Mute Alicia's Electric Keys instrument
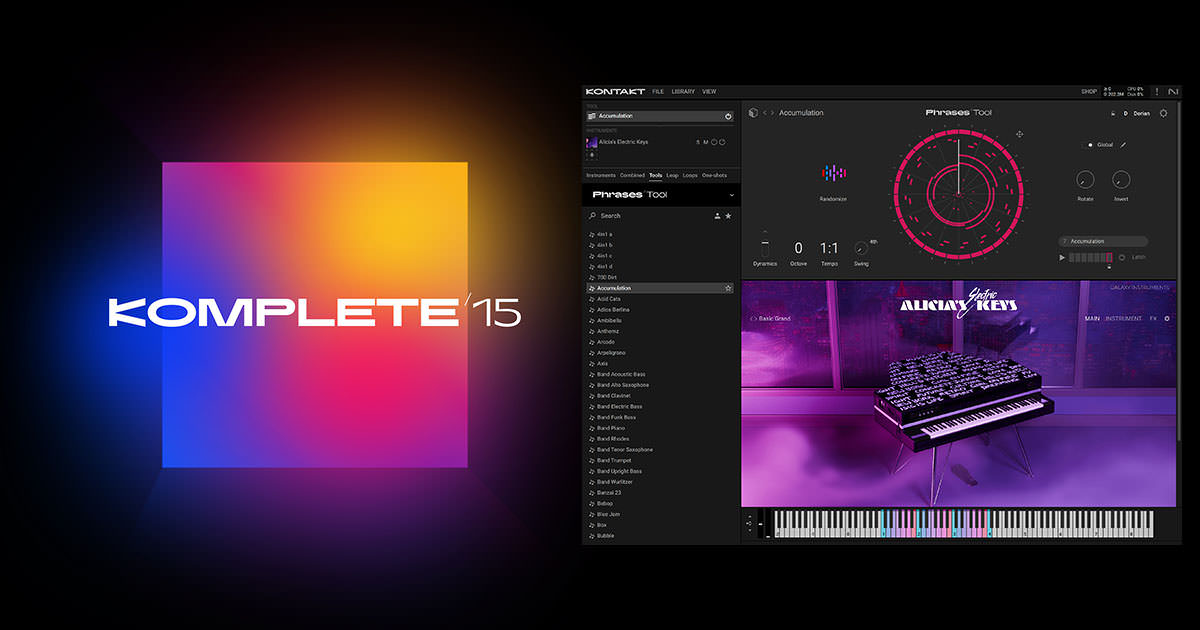The image size is (1200, 630). click(705, 142)
